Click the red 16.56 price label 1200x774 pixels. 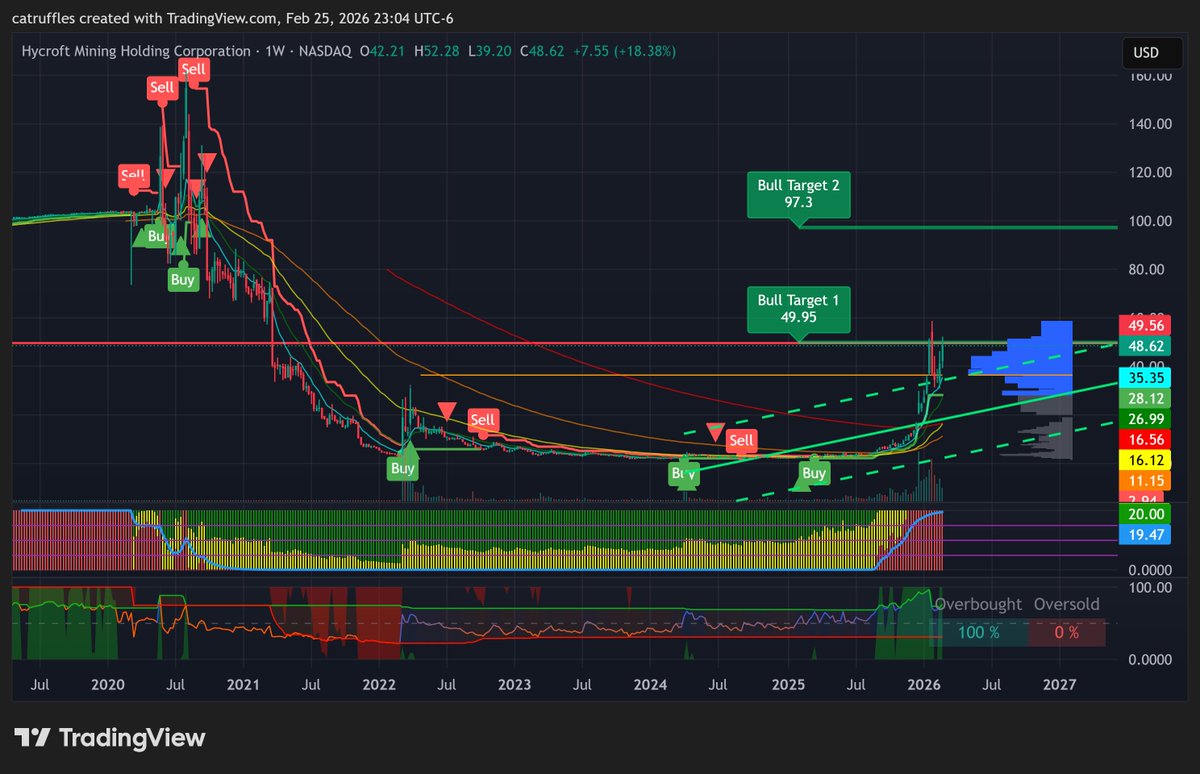click(x=1143, y=440)
